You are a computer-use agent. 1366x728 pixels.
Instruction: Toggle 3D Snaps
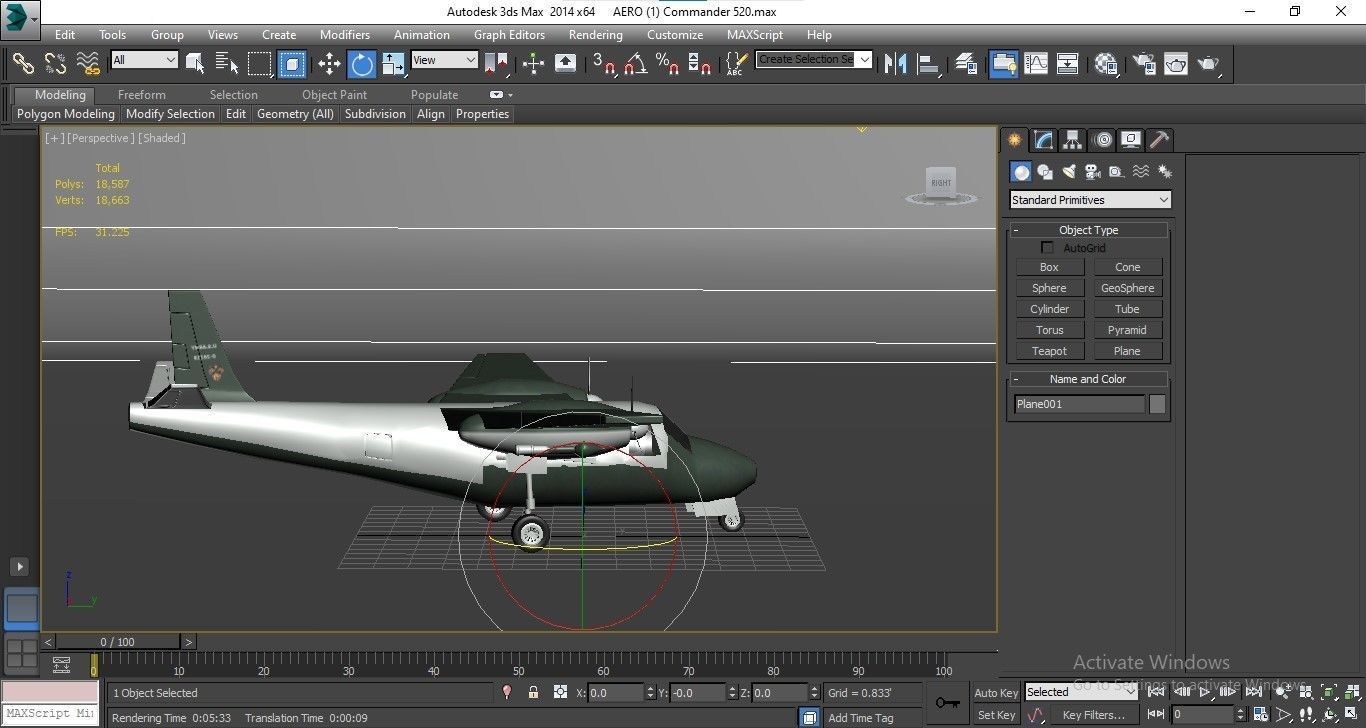click(604, 64)
